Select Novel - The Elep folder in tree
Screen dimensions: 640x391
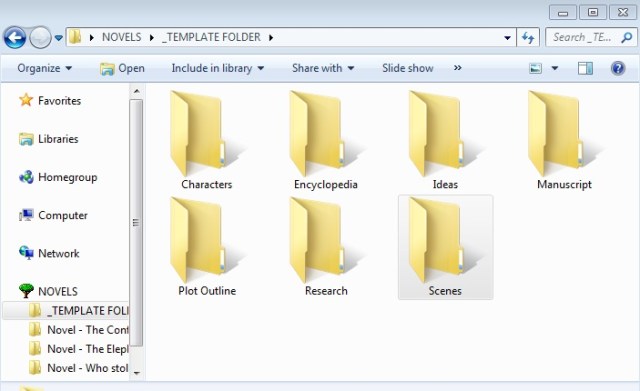(x=79, y=349)
